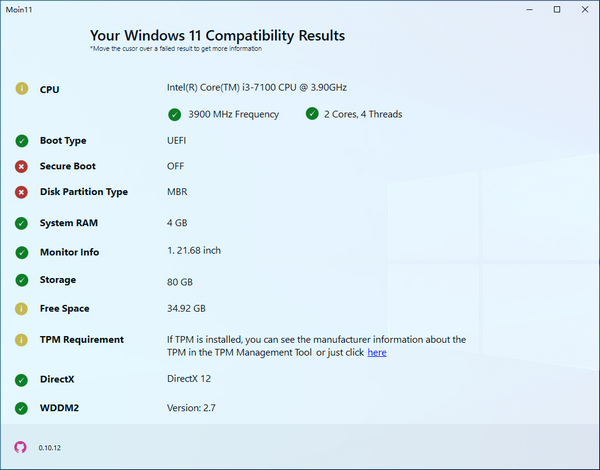The height and width of the screenshot is (470, 600).
Task: Click the DirectX 12 value
Action: [189, 379]
